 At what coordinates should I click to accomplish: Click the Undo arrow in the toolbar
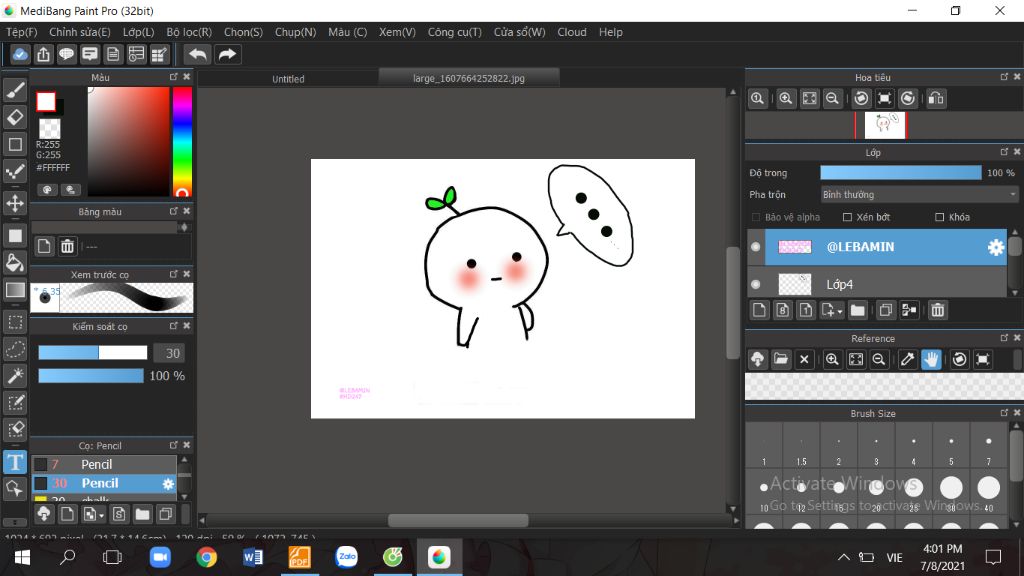(x=197, y=54)
